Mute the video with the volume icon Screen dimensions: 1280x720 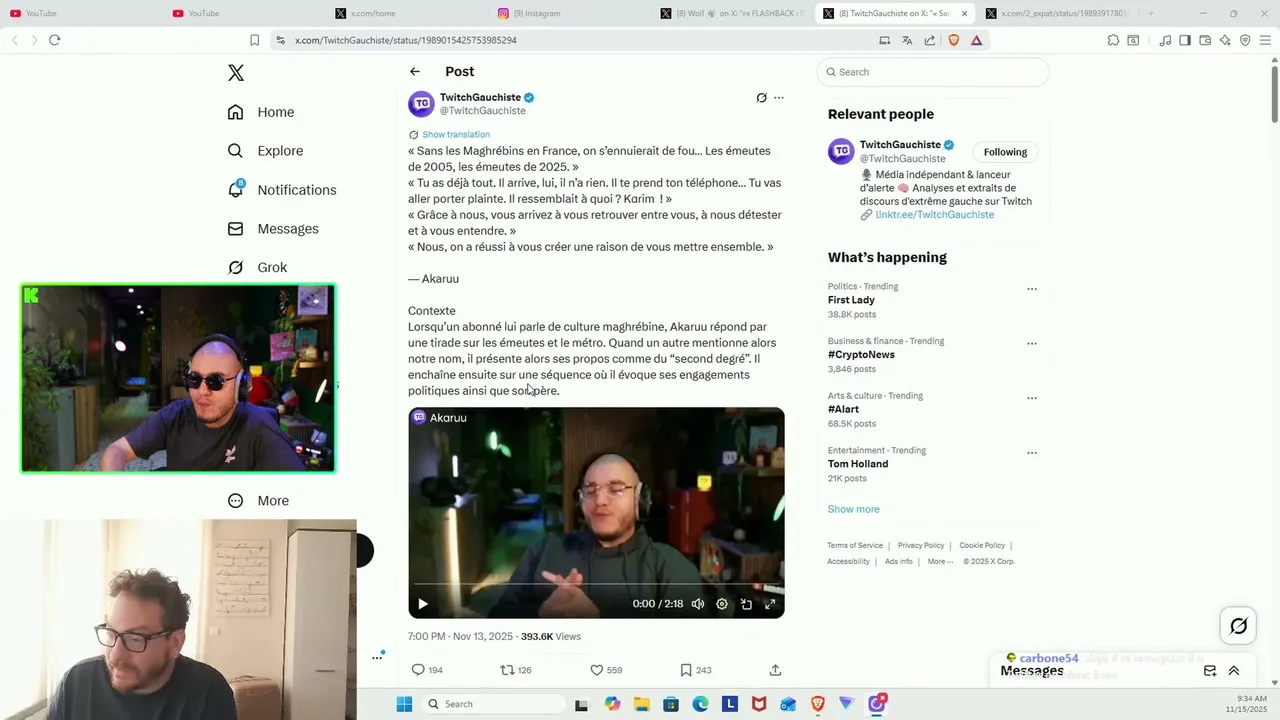coord(698,604)
